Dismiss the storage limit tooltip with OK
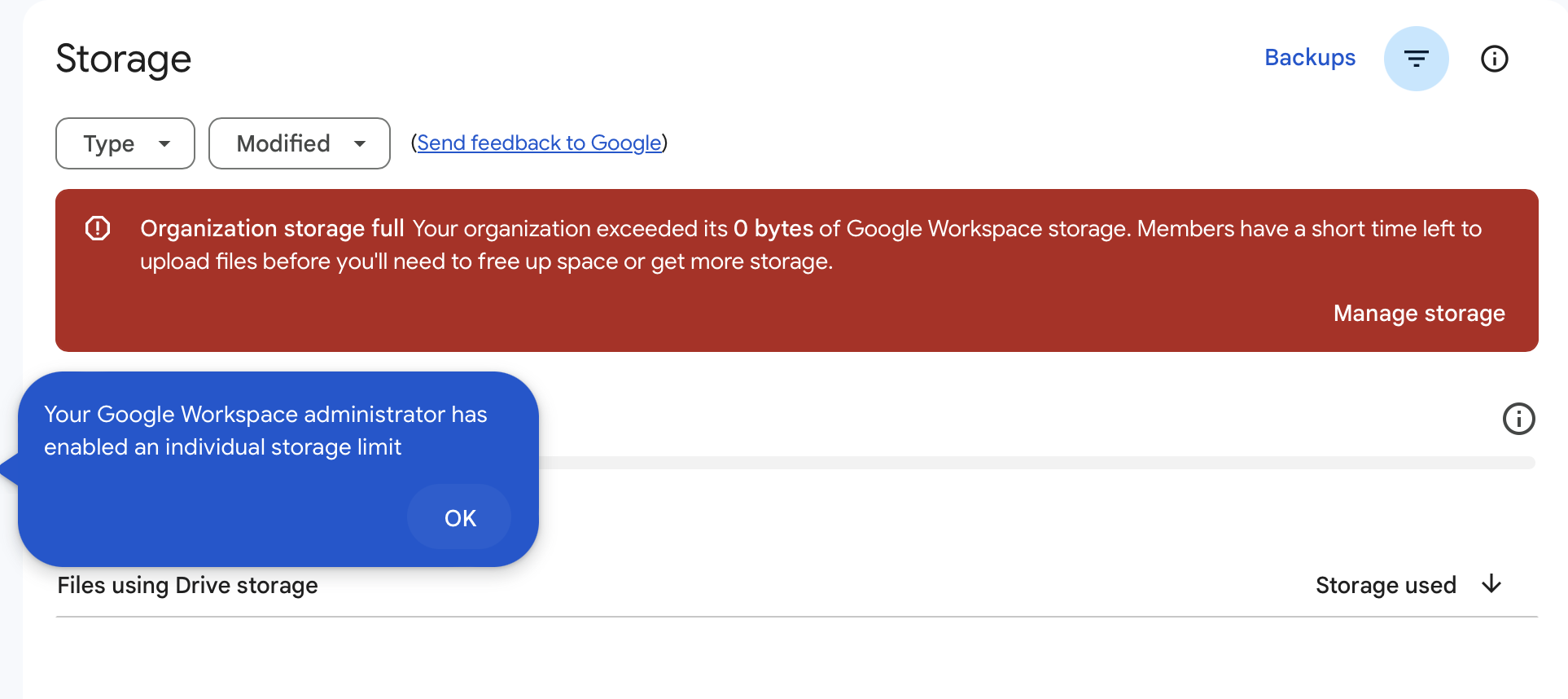 [460, 517]
